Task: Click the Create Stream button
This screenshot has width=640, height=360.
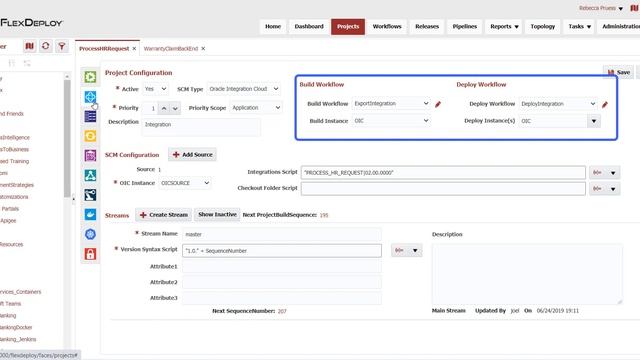Action: click(x=164, y=215)
